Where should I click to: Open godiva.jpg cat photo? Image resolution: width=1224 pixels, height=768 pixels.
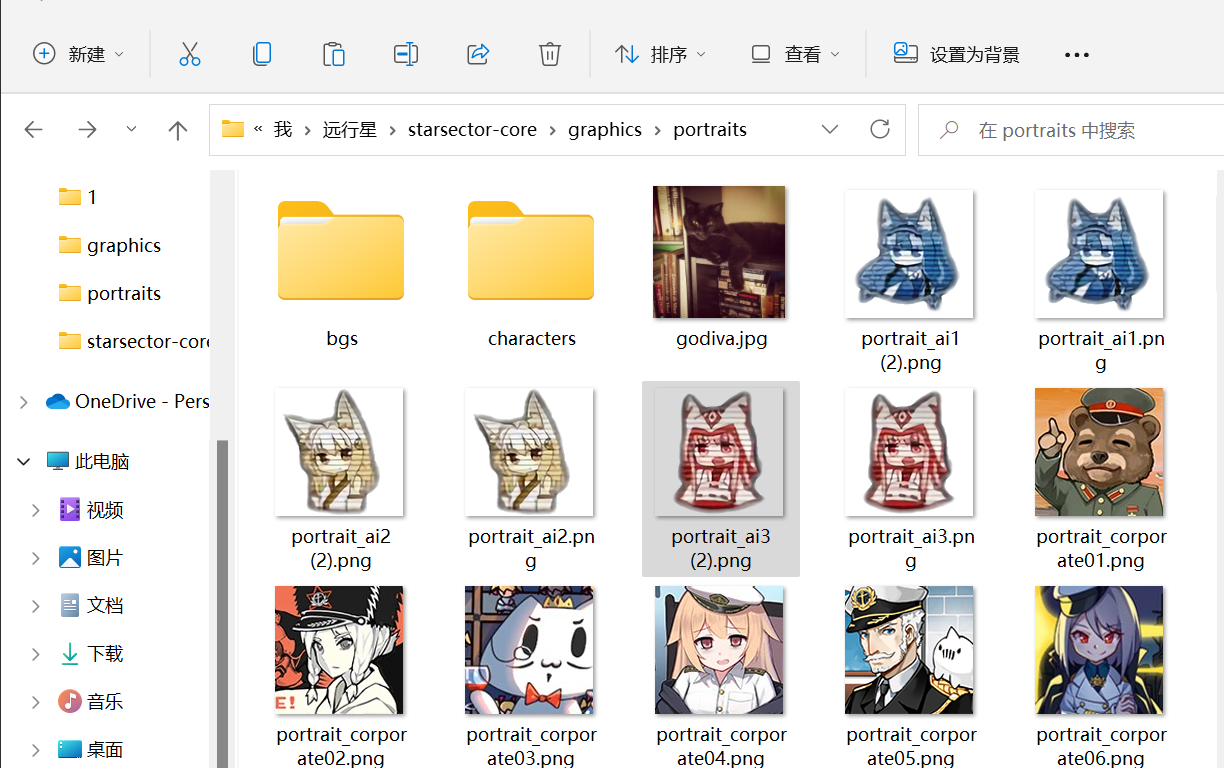[721, 252]
